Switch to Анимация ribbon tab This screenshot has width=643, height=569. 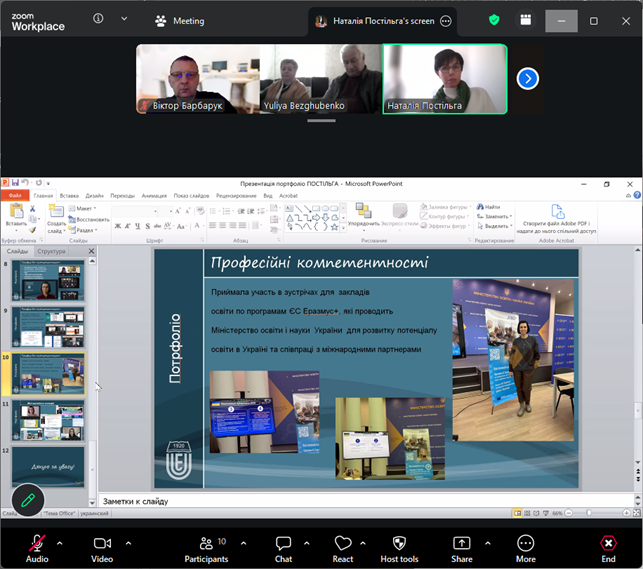point(154,196)
